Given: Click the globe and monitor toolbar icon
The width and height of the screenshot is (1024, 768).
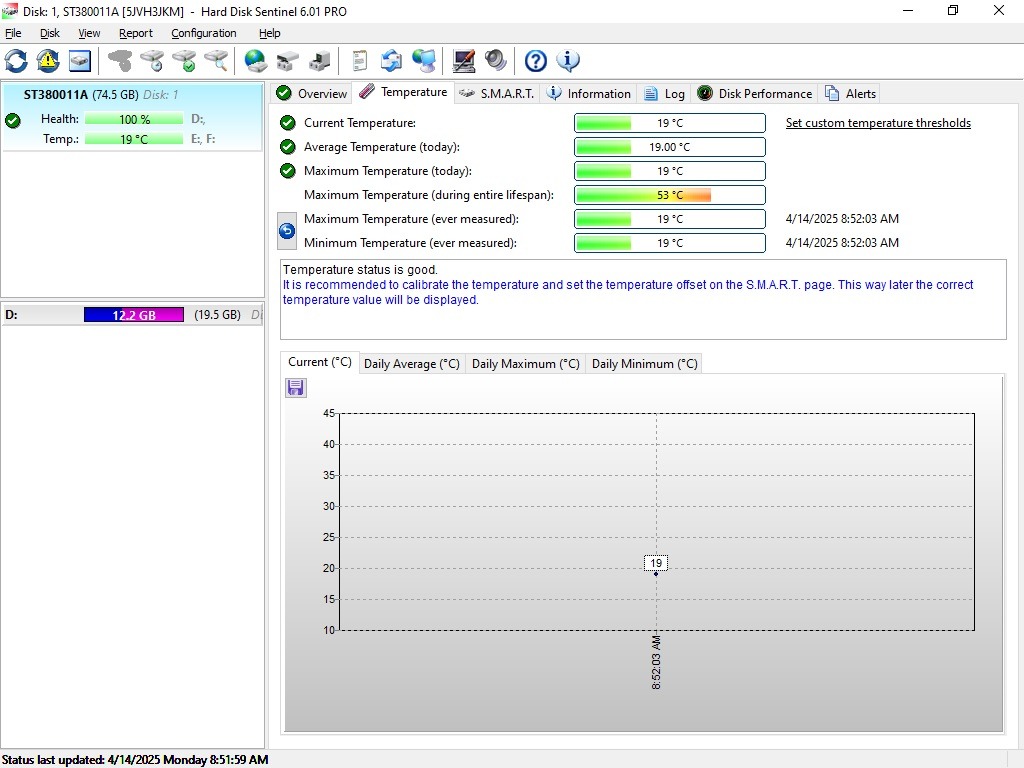Looking at the screenshot, I should (x=424, y=61).
